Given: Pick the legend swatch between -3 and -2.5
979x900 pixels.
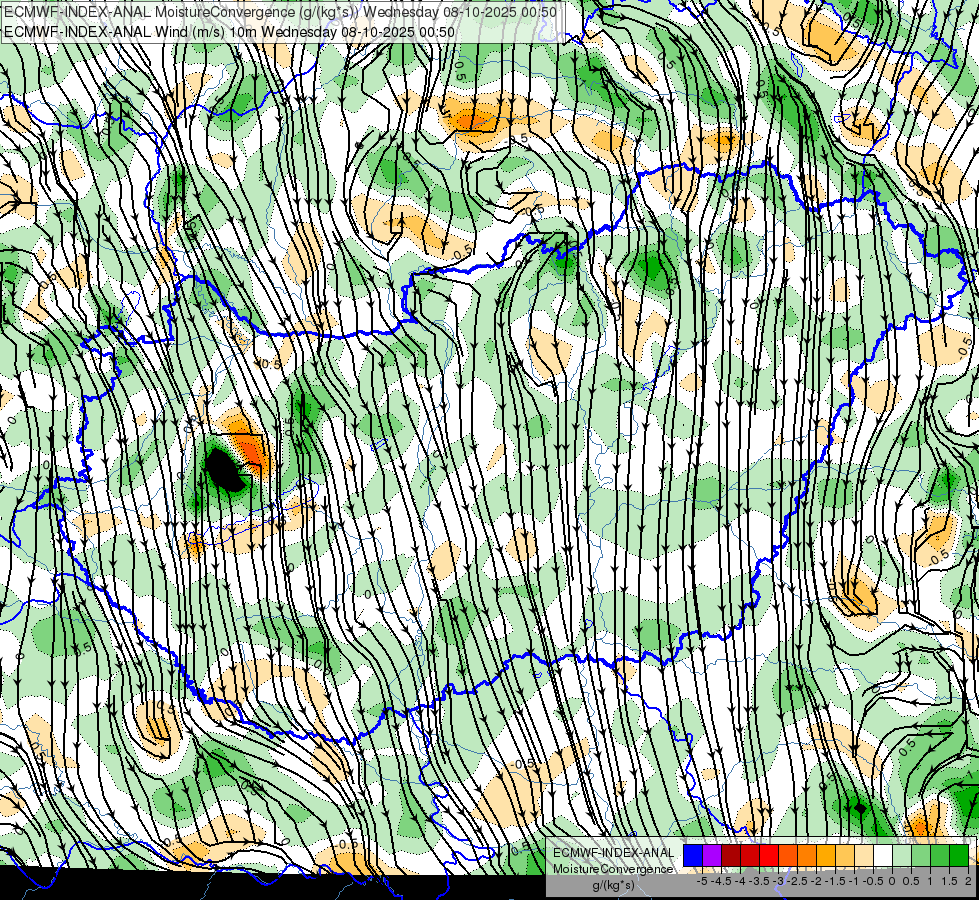Looking at the screenshot, I should point(788,856).
